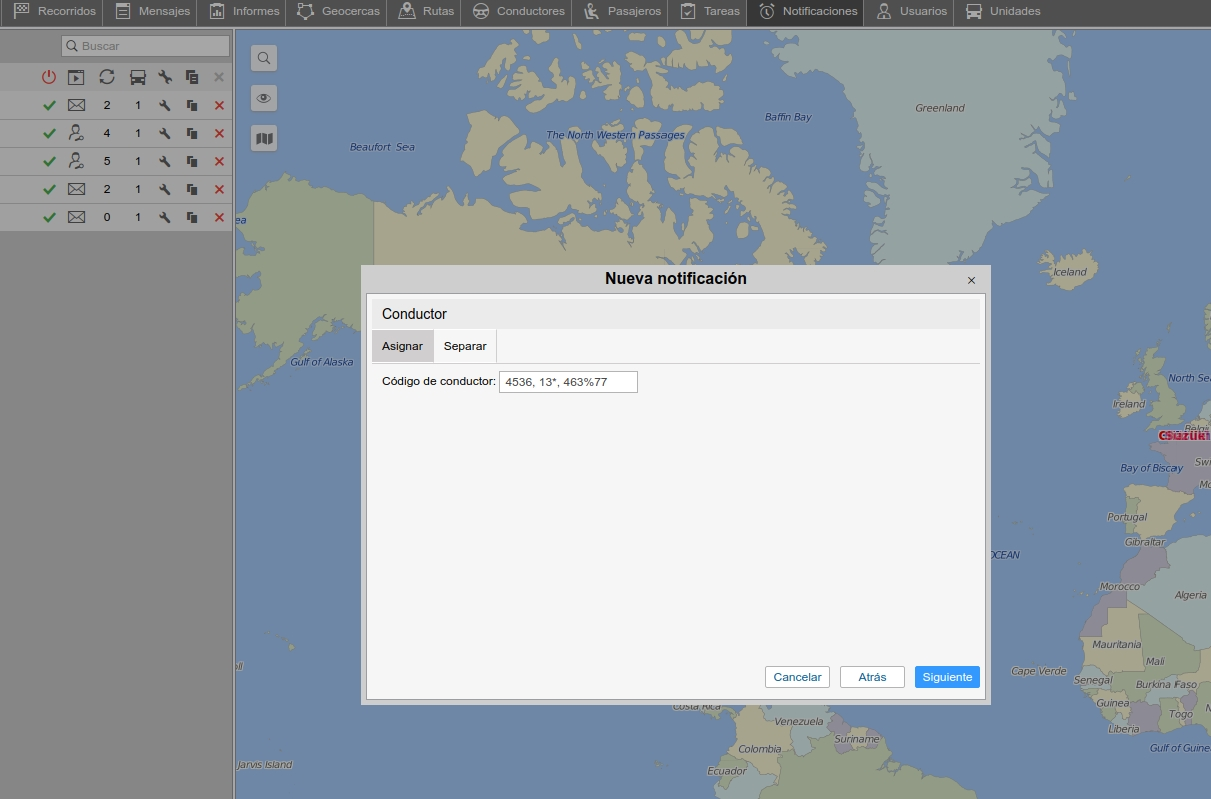
Task: Disable the third notification via green checkmark
Action: pyautogui.click(x=49, y=161)
